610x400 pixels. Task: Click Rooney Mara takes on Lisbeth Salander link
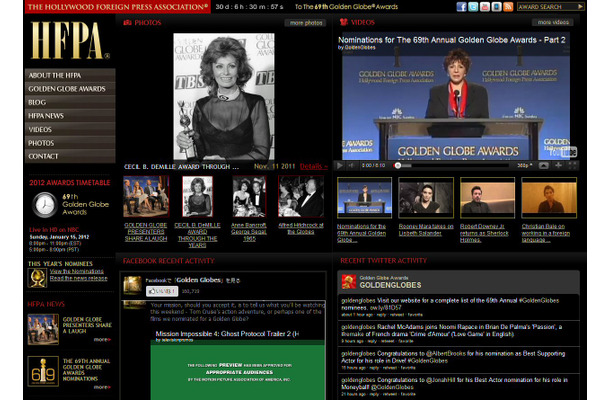426,230
